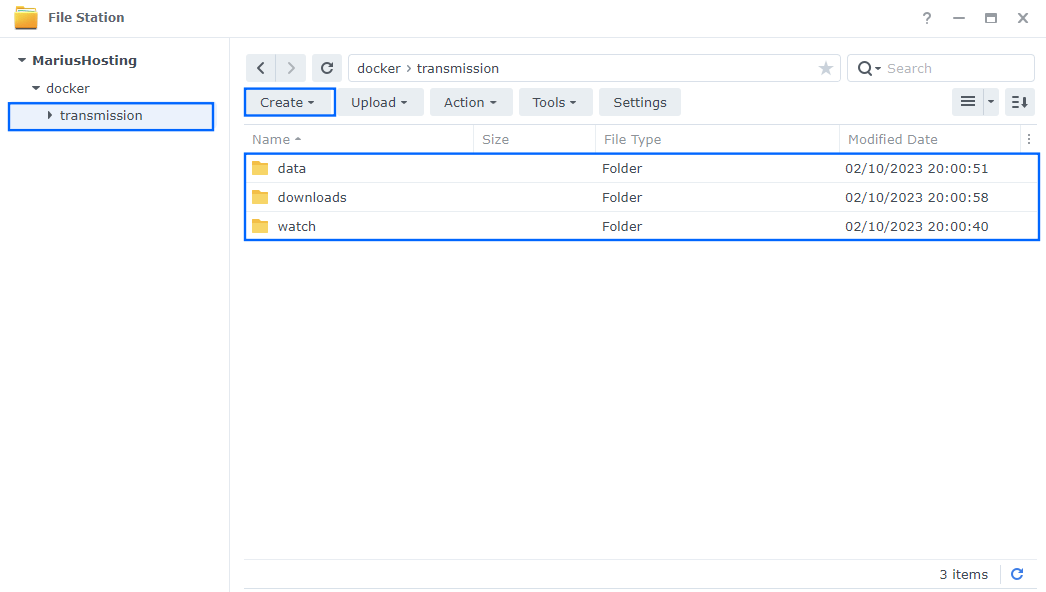Image resolution: width=1046 pixels, height=592 pixels.
Task: Click the Settings button
Action: point(639,101)
